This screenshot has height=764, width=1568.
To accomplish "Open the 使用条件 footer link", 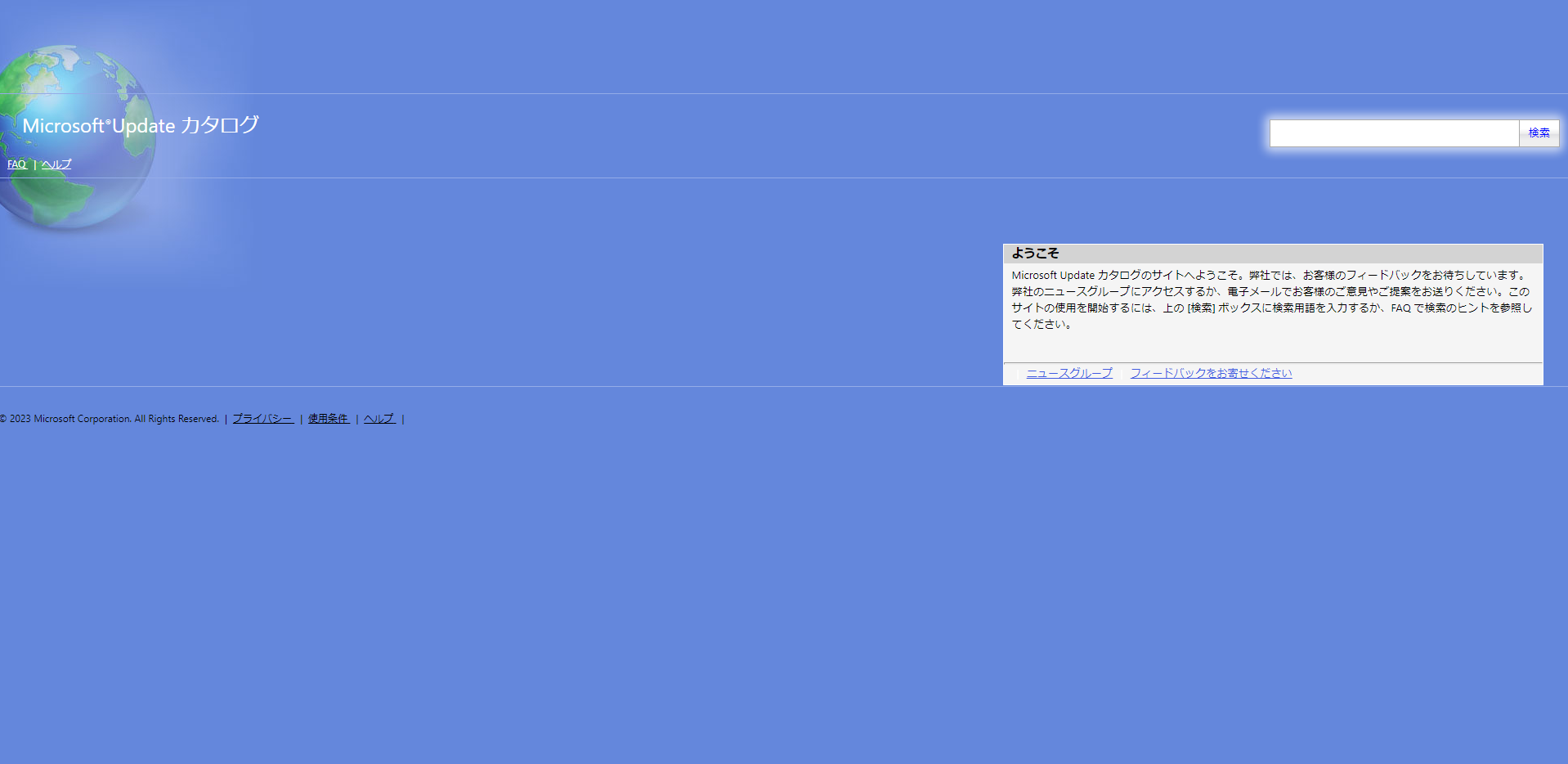I will [329, 419].
